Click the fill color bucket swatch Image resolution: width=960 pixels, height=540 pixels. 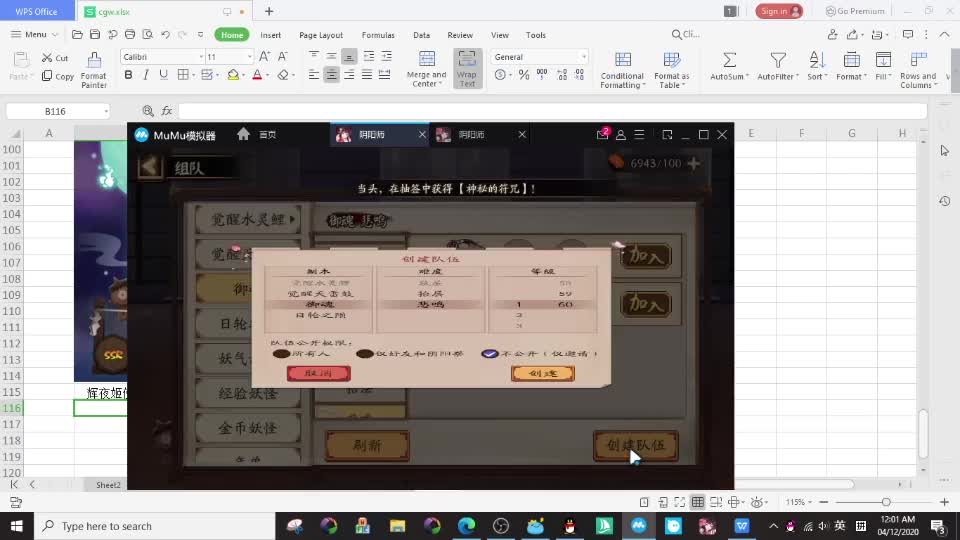click(233, 75)
